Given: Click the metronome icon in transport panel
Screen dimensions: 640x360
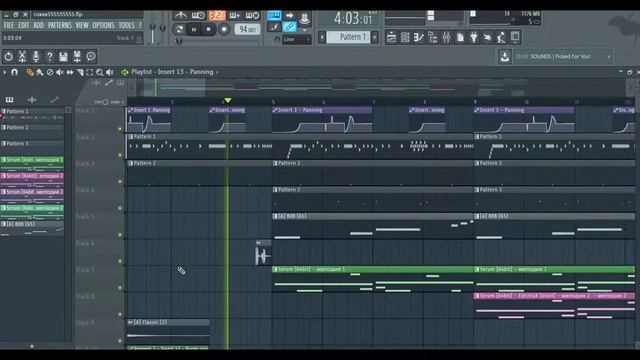Looking at the screenshot, I should (x=180, y=16).
